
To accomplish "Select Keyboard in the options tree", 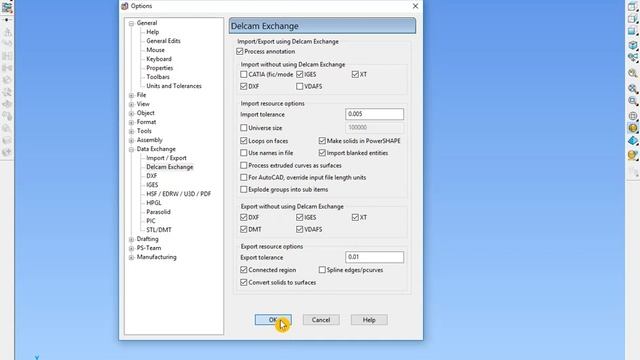I will click(159, 59).
